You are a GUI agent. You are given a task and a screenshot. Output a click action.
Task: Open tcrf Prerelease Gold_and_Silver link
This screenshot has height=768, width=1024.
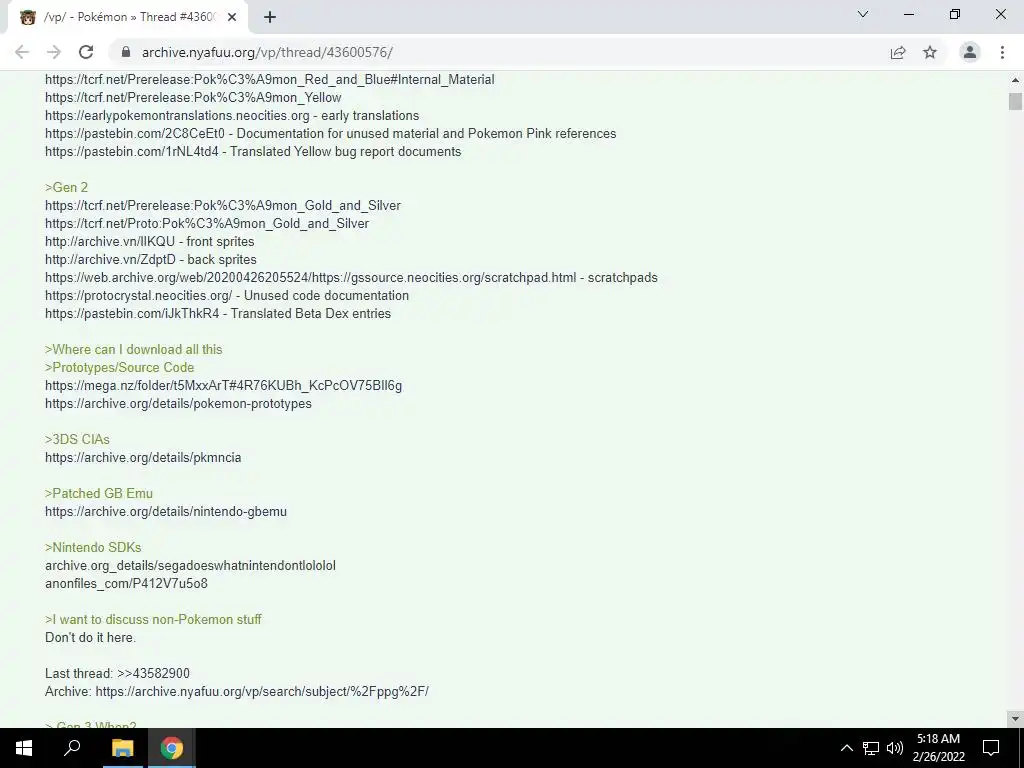pos(223,206)
